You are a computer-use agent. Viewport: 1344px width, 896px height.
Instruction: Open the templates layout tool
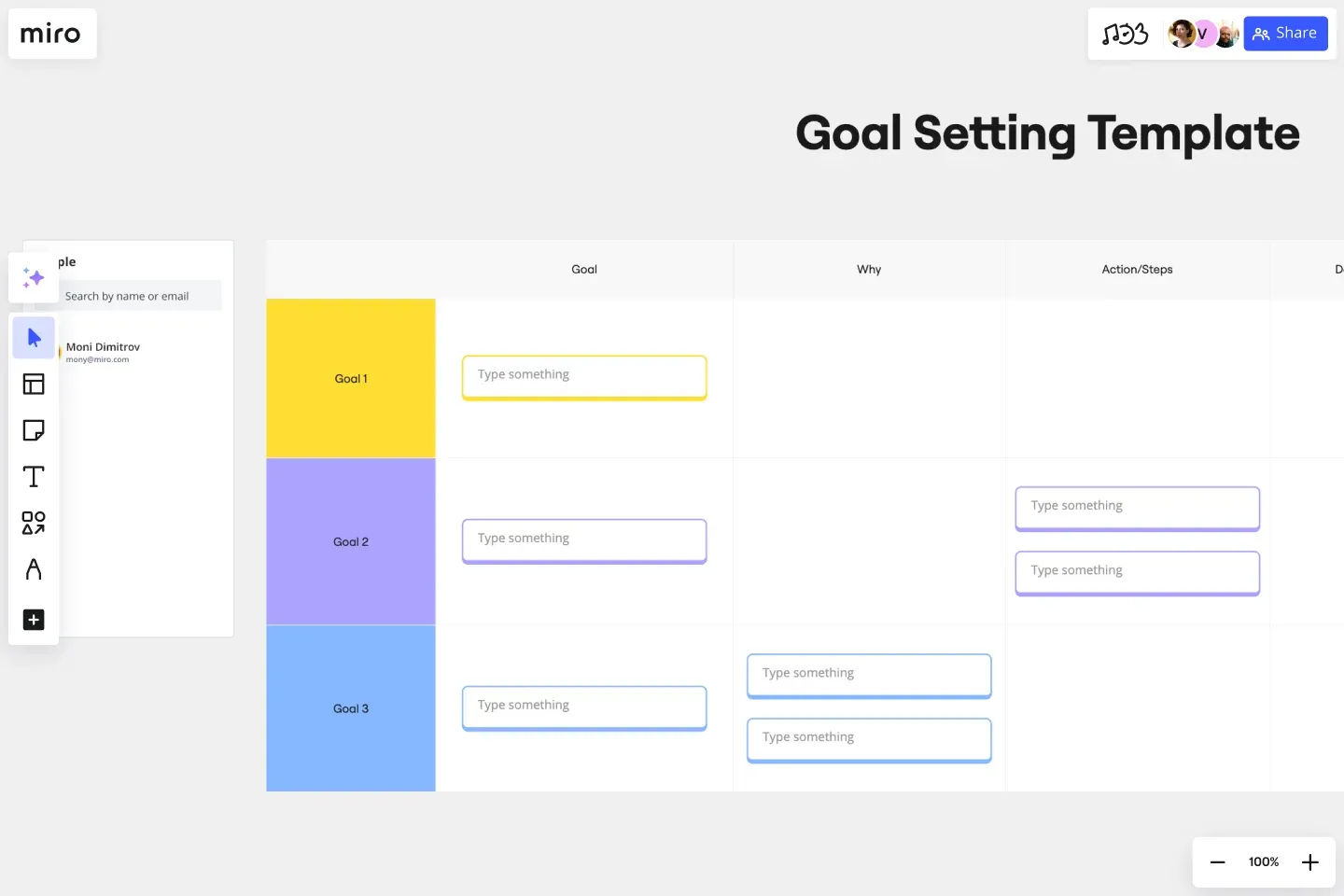click(x=34, y=384)
